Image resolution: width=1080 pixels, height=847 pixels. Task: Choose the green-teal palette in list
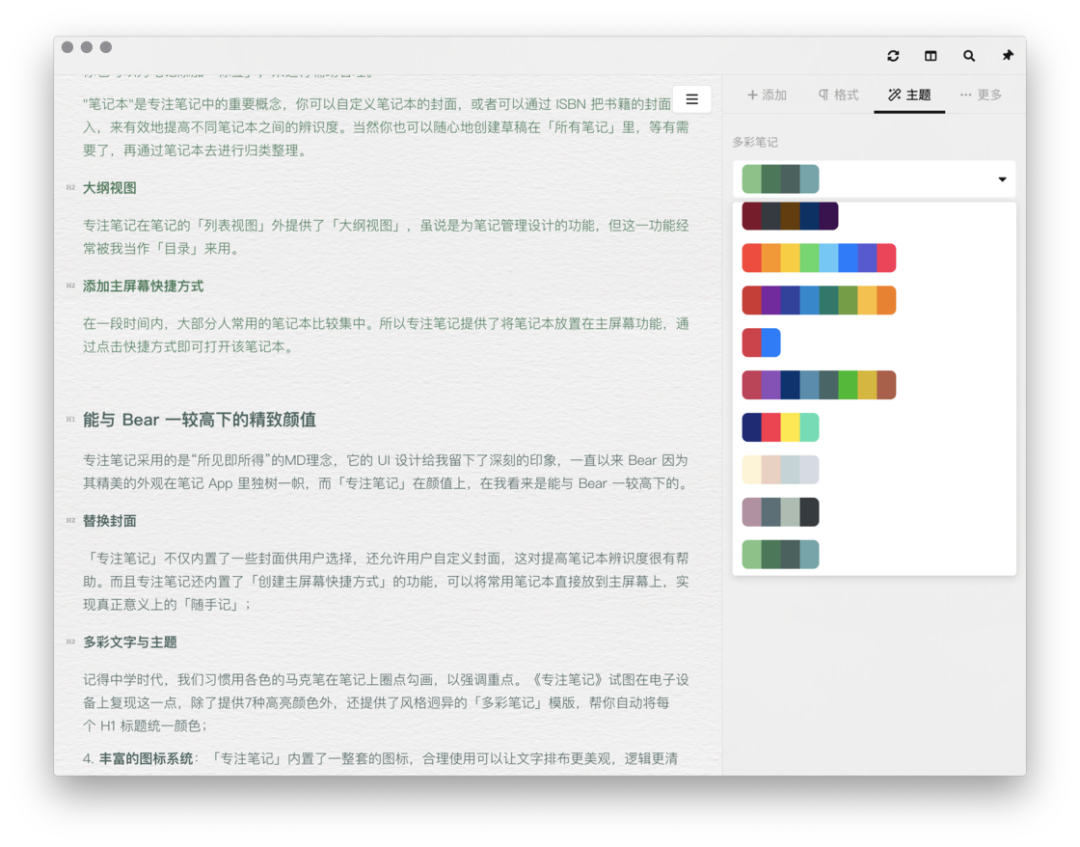click(780, 554)
